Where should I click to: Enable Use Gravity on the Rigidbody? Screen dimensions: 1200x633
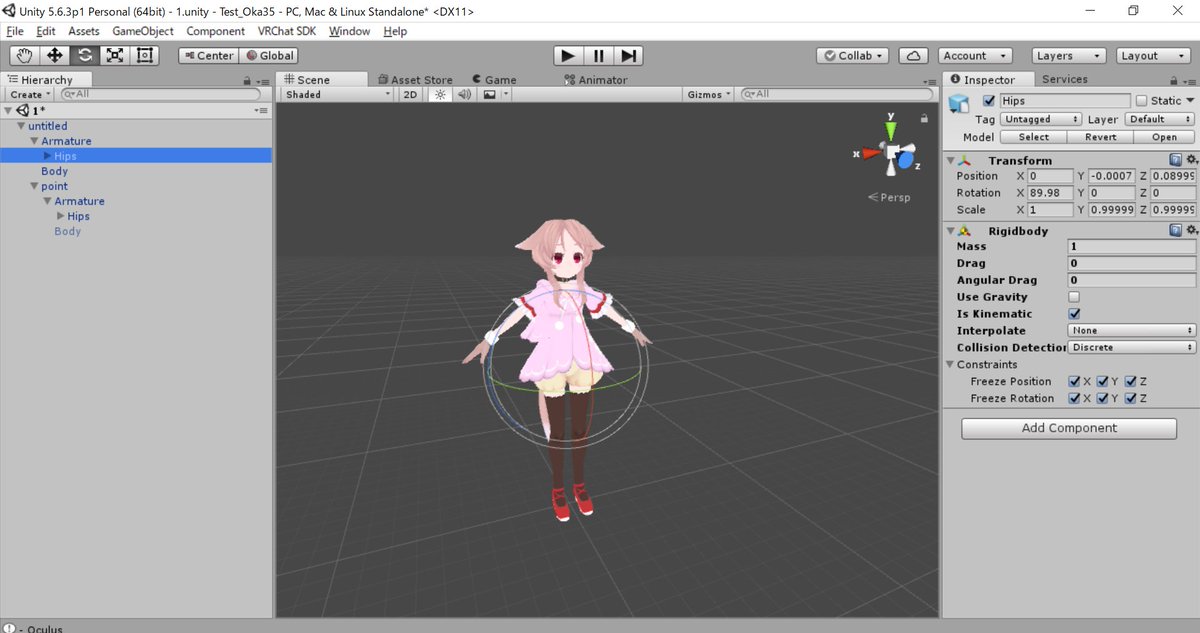1074,296
